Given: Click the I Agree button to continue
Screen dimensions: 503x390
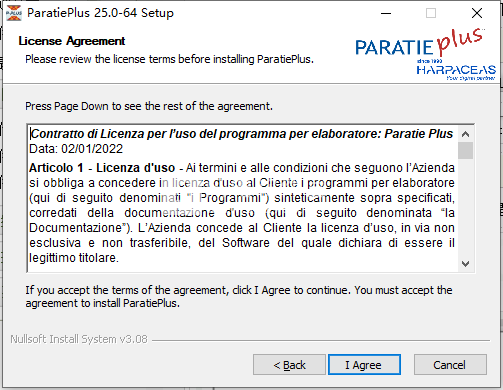Looking at the screenshot, I should pyautogui.click(x=364, y=365).
